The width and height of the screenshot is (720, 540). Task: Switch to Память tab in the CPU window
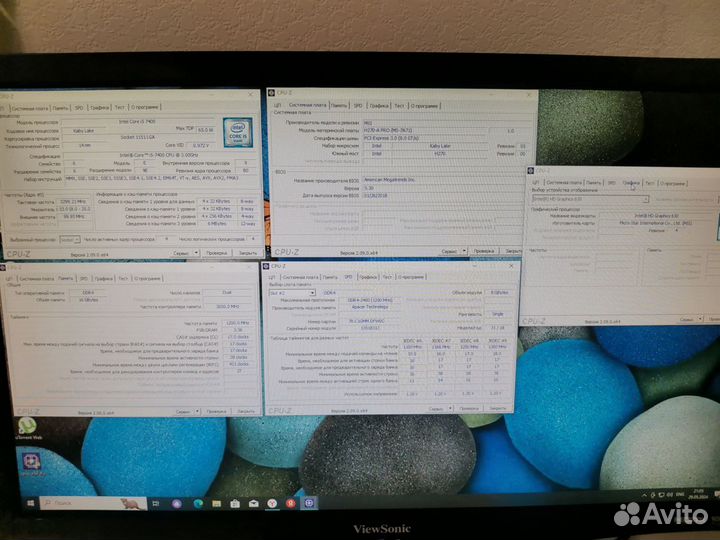tap(60, 108)
